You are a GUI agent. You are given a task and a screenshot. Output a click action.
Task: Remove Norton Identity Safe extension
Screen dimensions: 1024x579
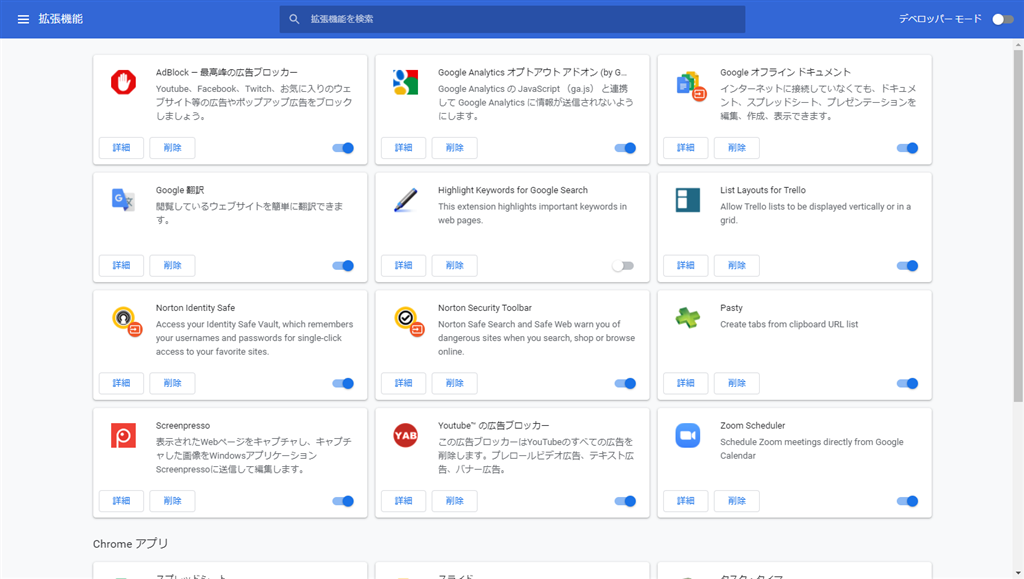click(x=172, y=383)
